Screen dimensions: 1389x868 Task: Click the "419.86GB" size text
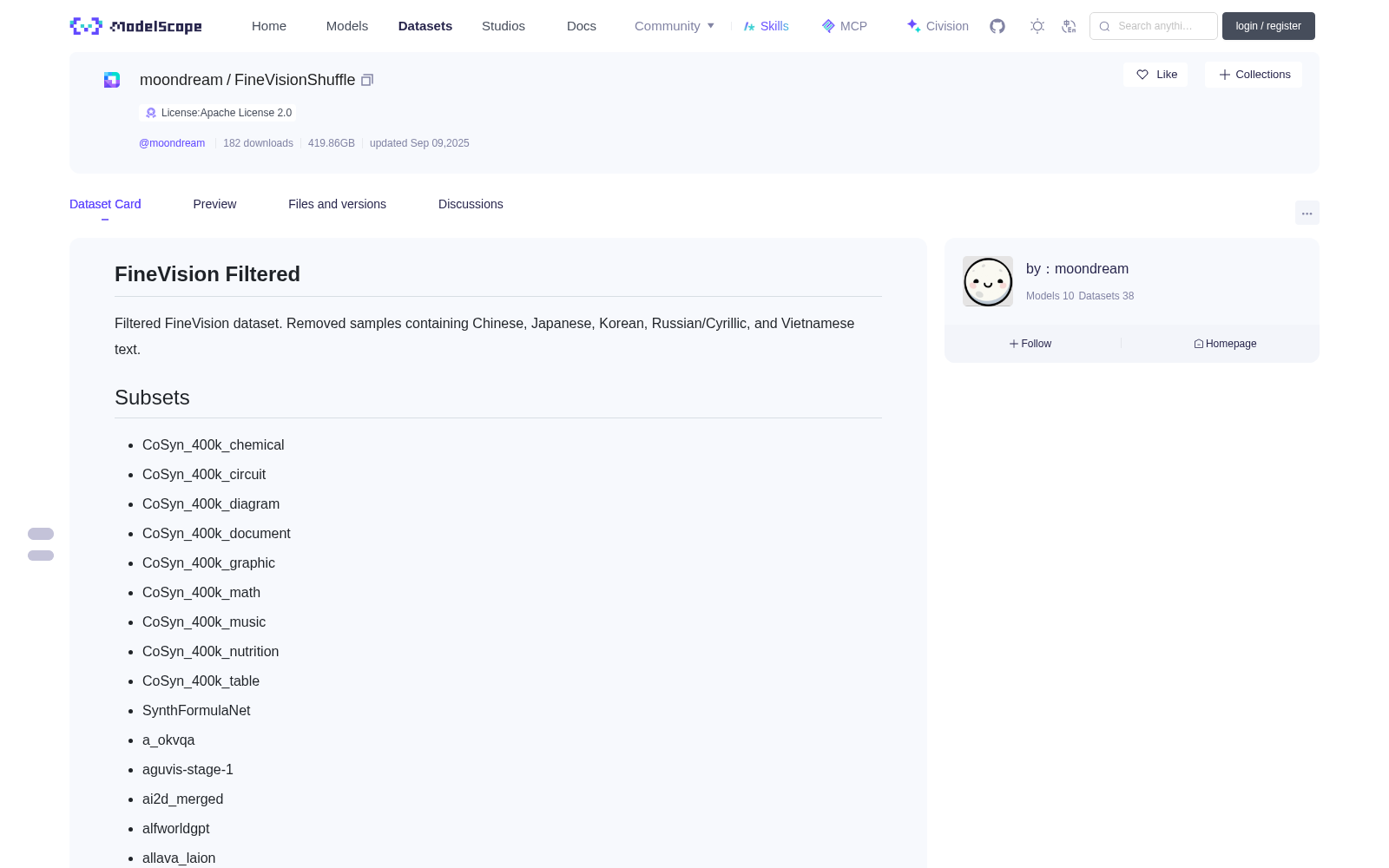point(332,143)
